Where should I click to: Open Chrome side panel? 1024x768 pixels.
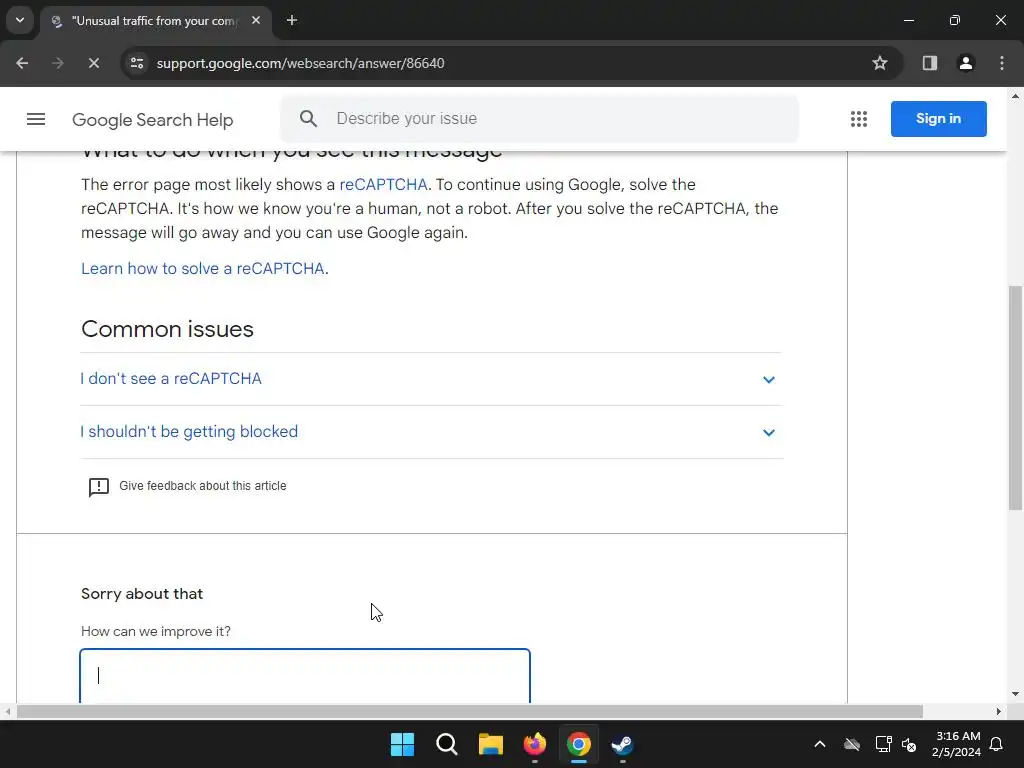click(929, 63)
